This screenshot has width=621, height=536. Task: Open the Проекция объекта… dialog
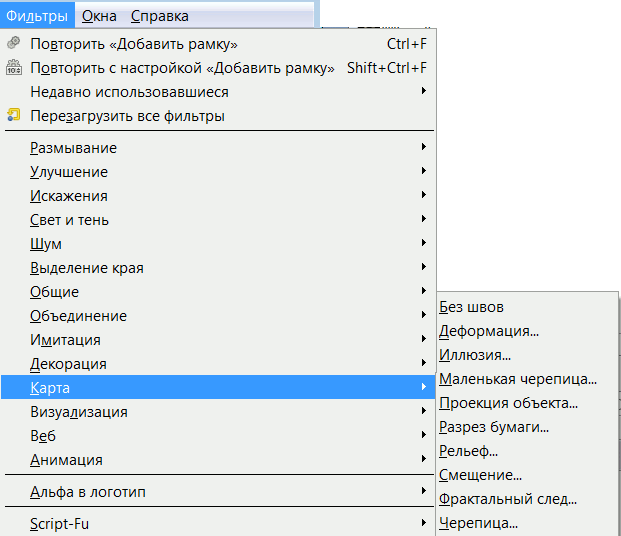508,403
